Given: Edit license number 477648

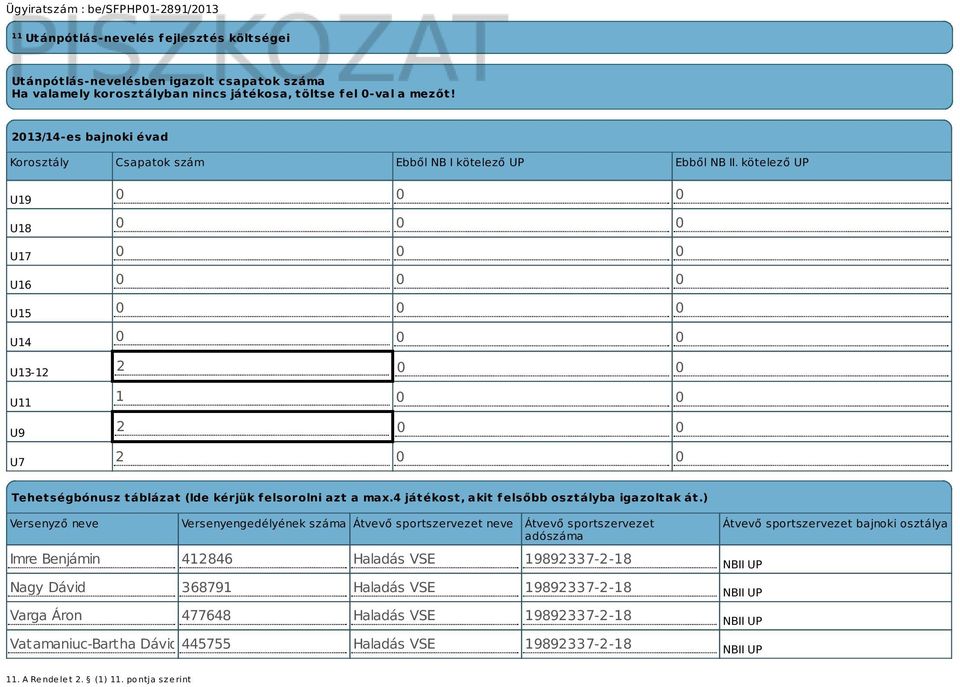Looking at the screenshot, I should [264, 615].
